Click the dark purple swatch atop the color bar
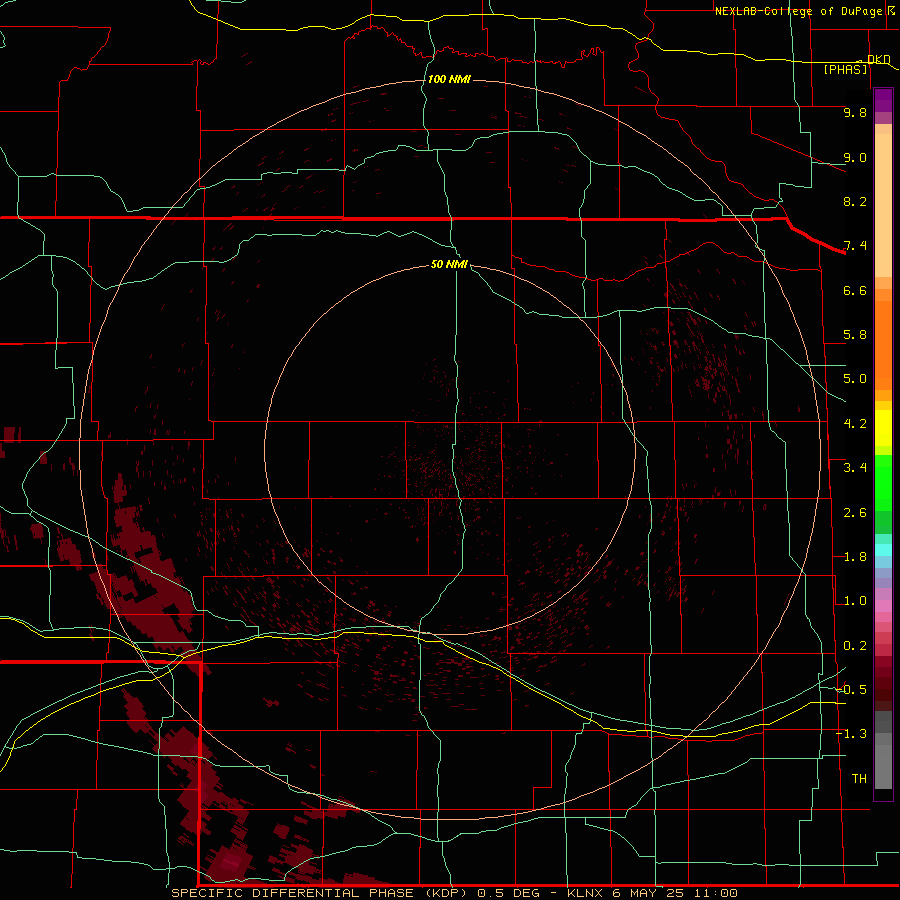Image resolution: width=900 pixels, height=900 pixels. point(883,95)
